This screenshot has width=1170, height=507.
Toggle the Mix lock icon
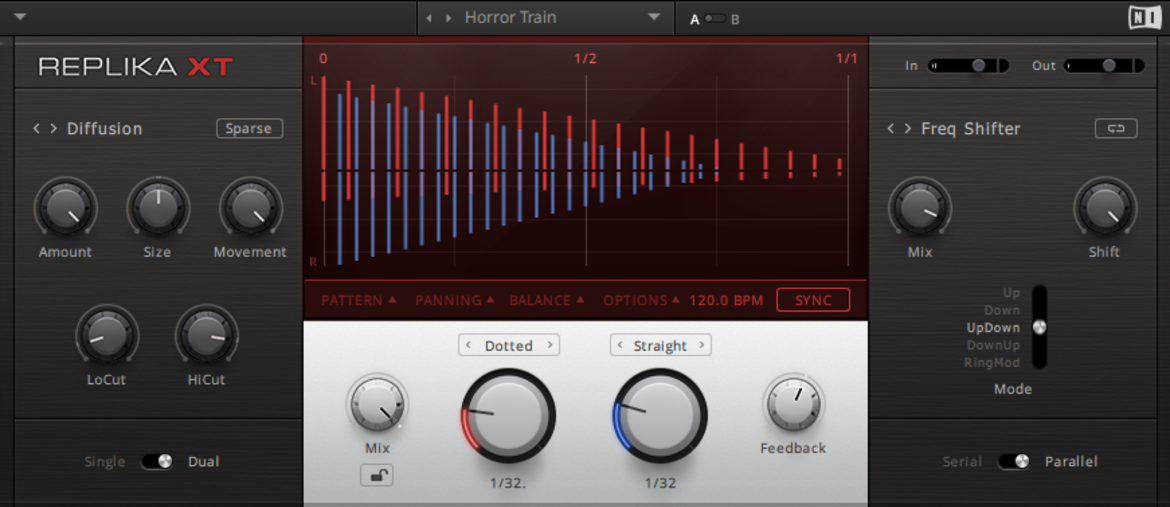click(x=377, y=476)
